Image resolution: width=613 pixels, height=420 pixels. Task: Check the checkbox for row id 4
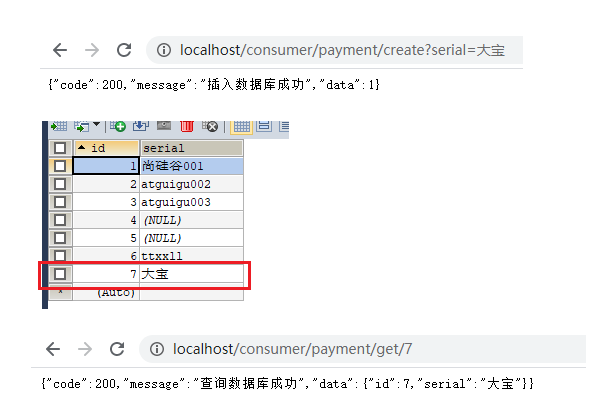(60, 220)
